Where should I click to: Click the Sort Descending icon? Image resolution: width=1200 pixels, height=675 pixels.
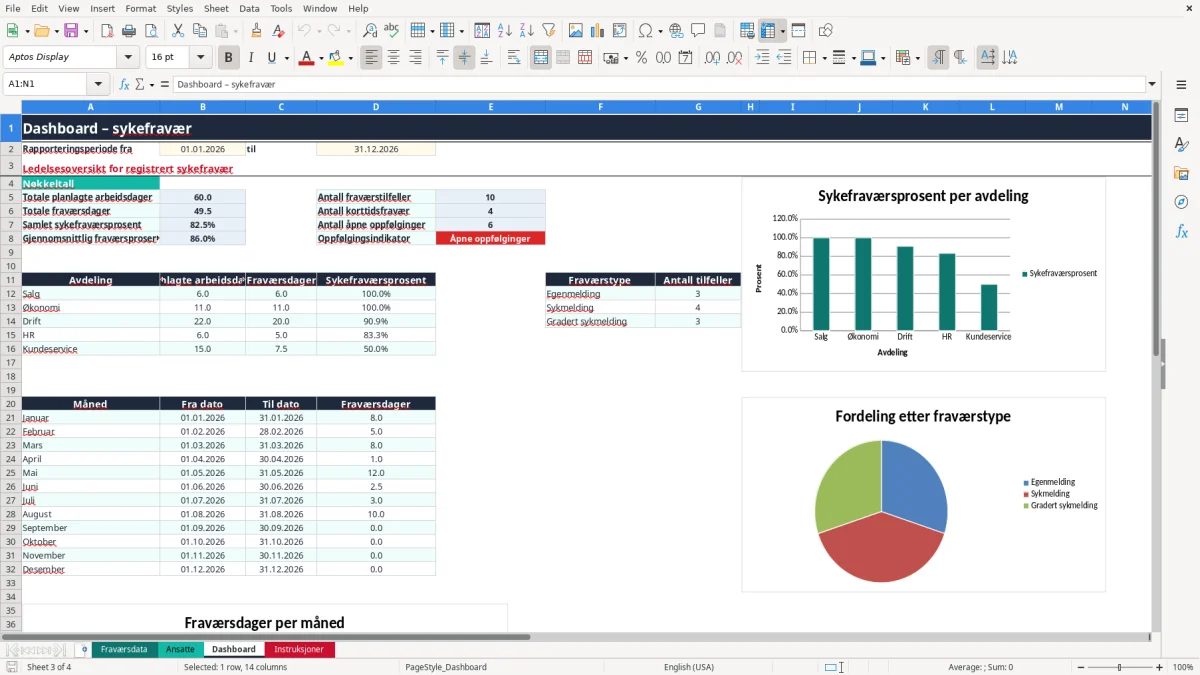click(526, 31)
